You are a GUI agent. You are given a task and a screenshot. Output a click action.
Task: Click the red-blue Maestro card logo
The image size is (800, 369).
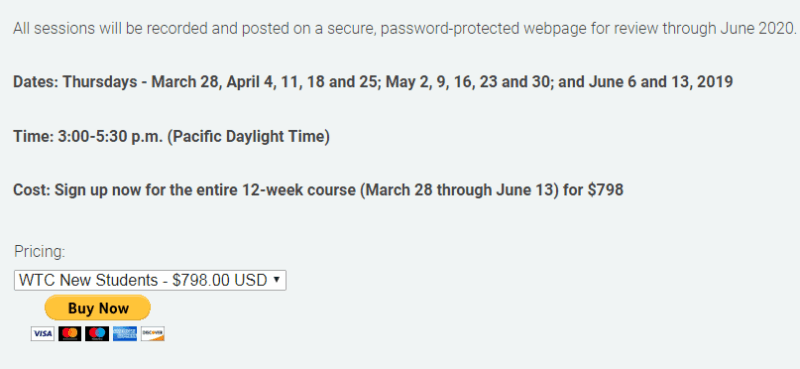97,334
